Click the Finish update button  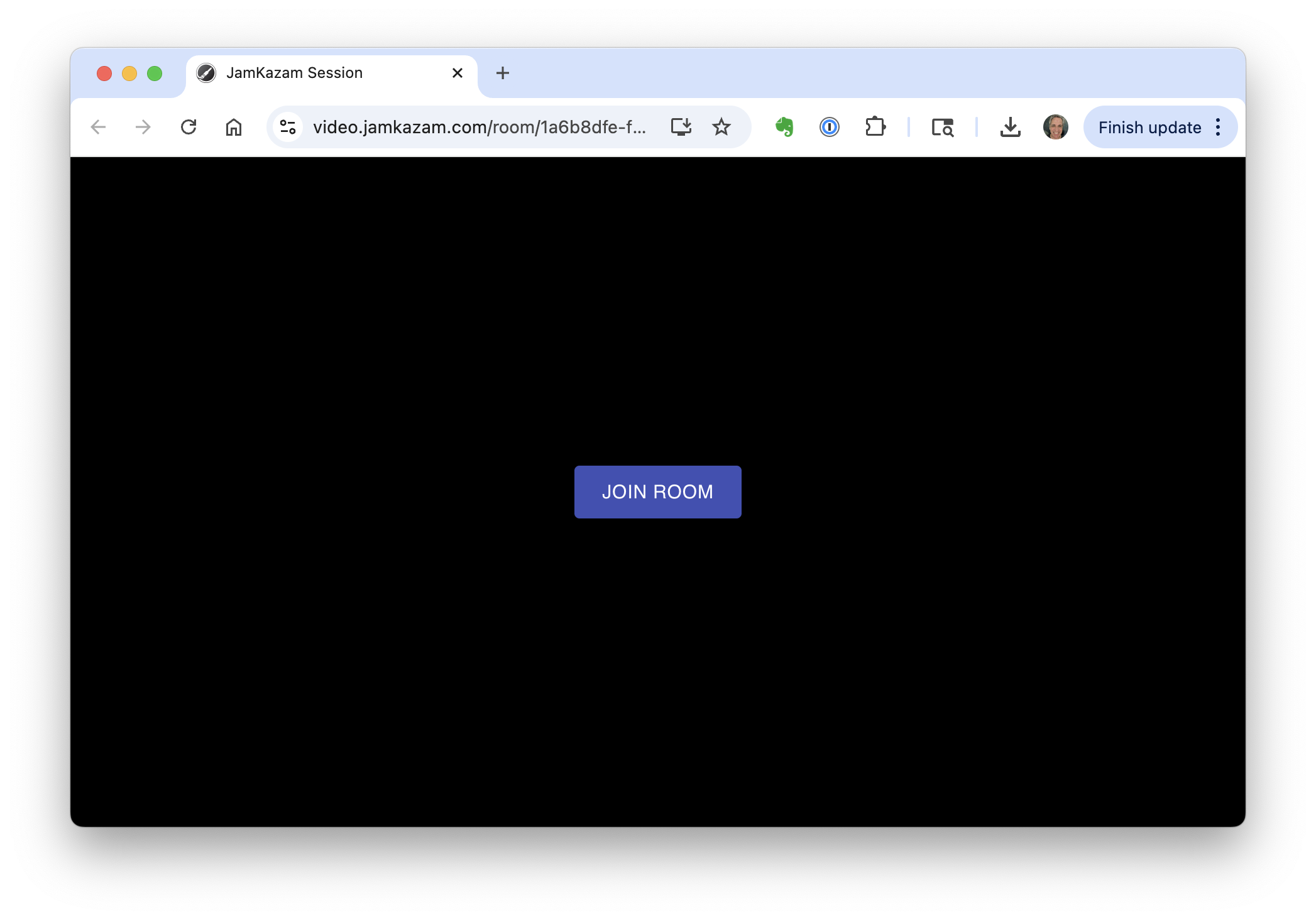tap(1149, 127)
